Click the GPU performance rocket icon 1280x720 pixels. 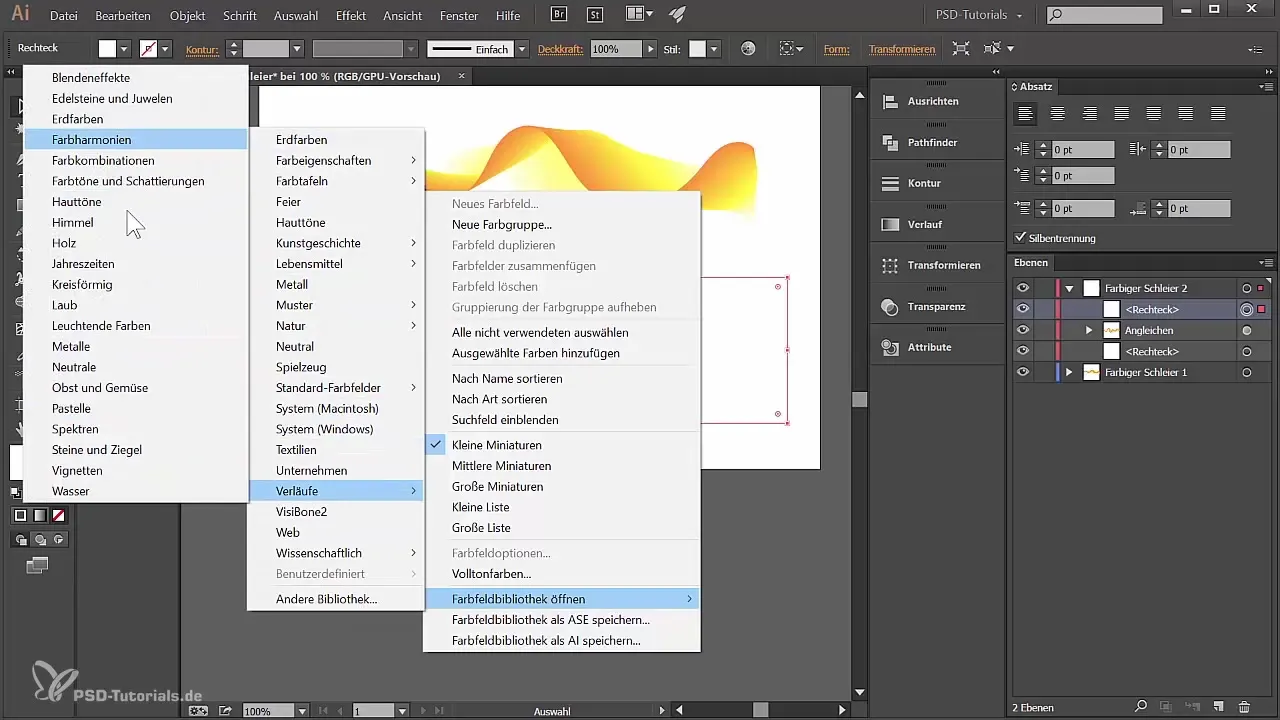(678, 15)
